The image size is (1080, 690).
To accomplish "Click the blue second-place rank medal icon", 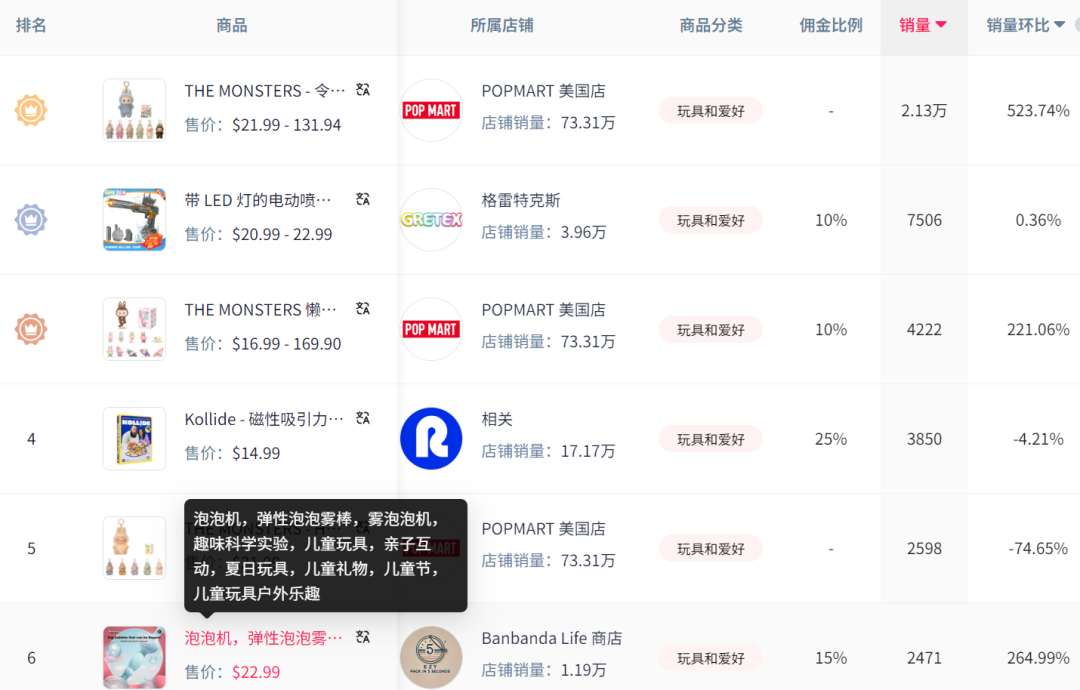I will point(31,219).
